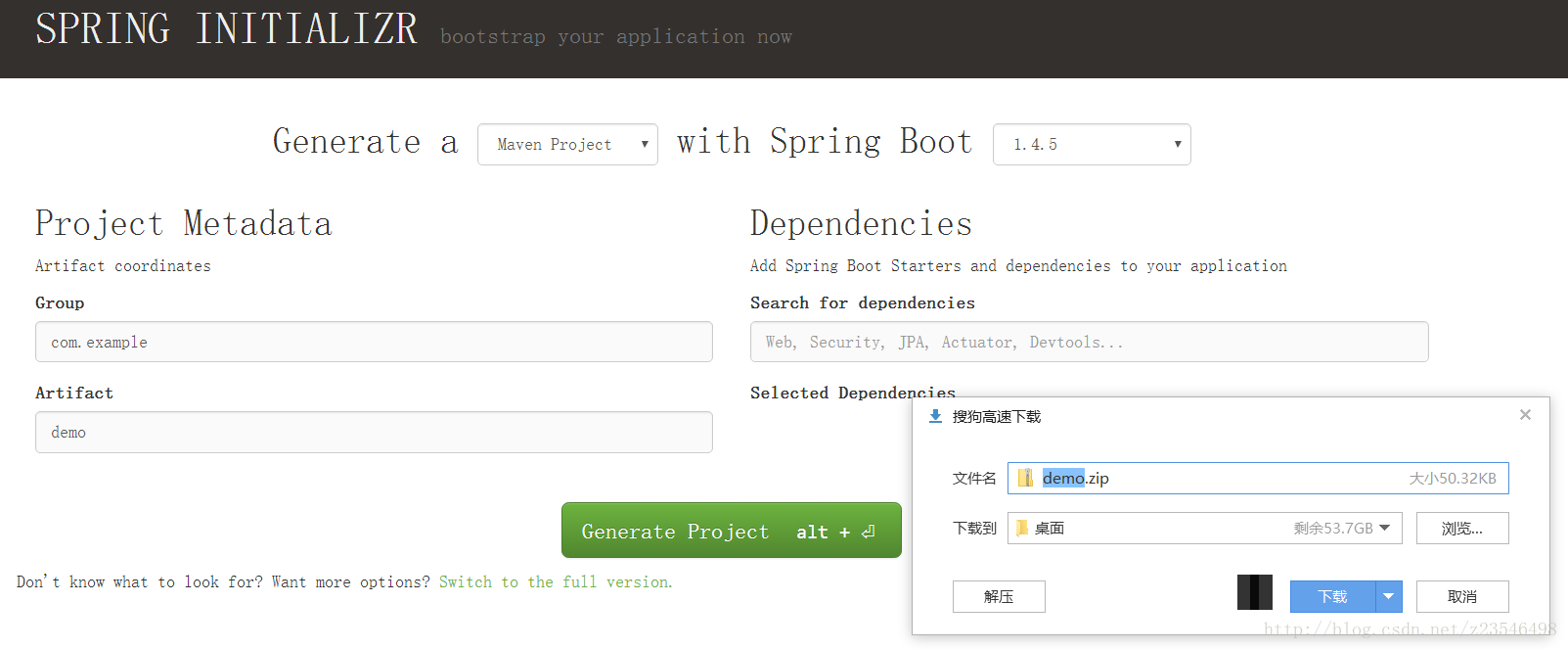Click the Selected Dependencies label

853,393
